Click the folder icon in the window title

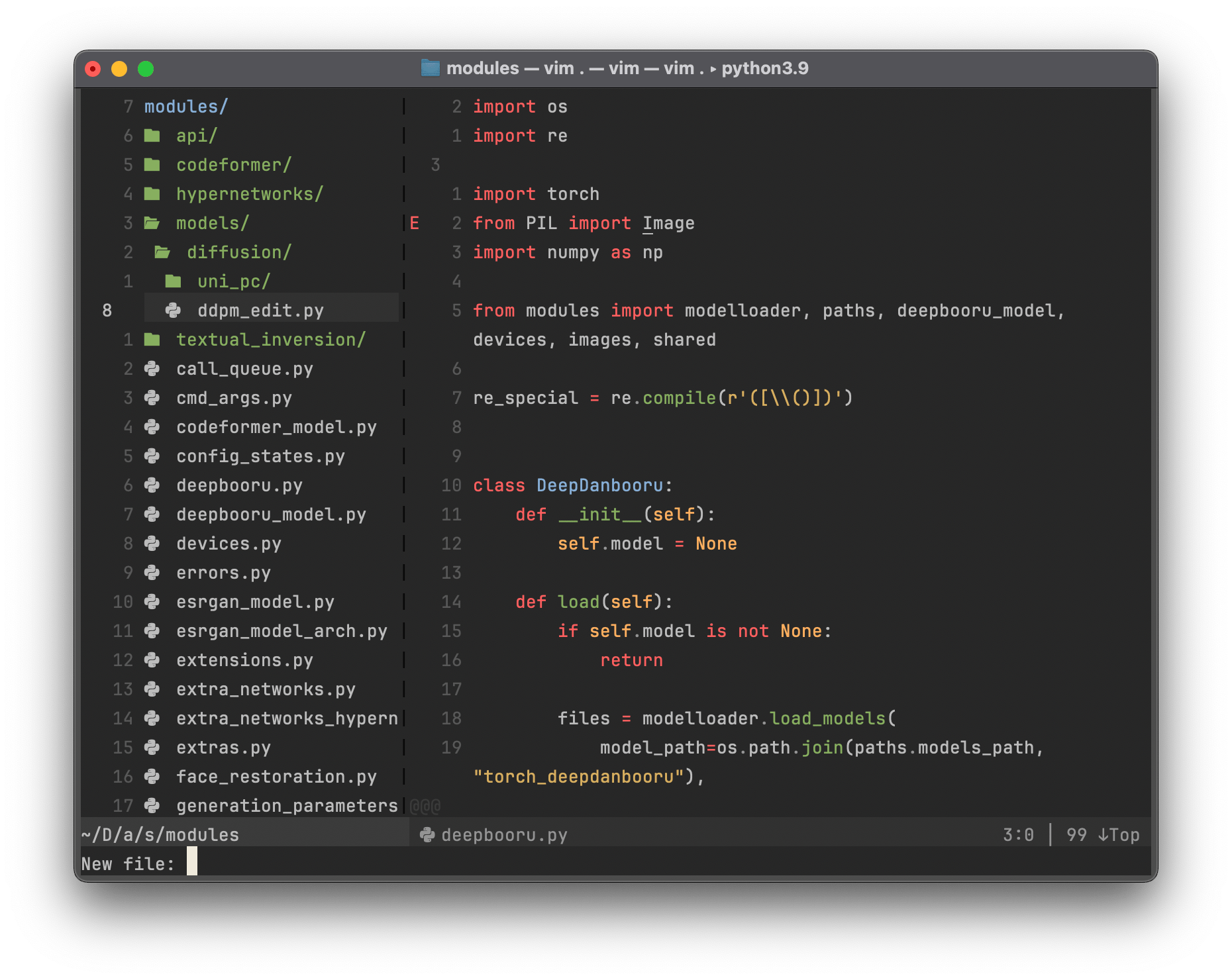coord(431,68)
